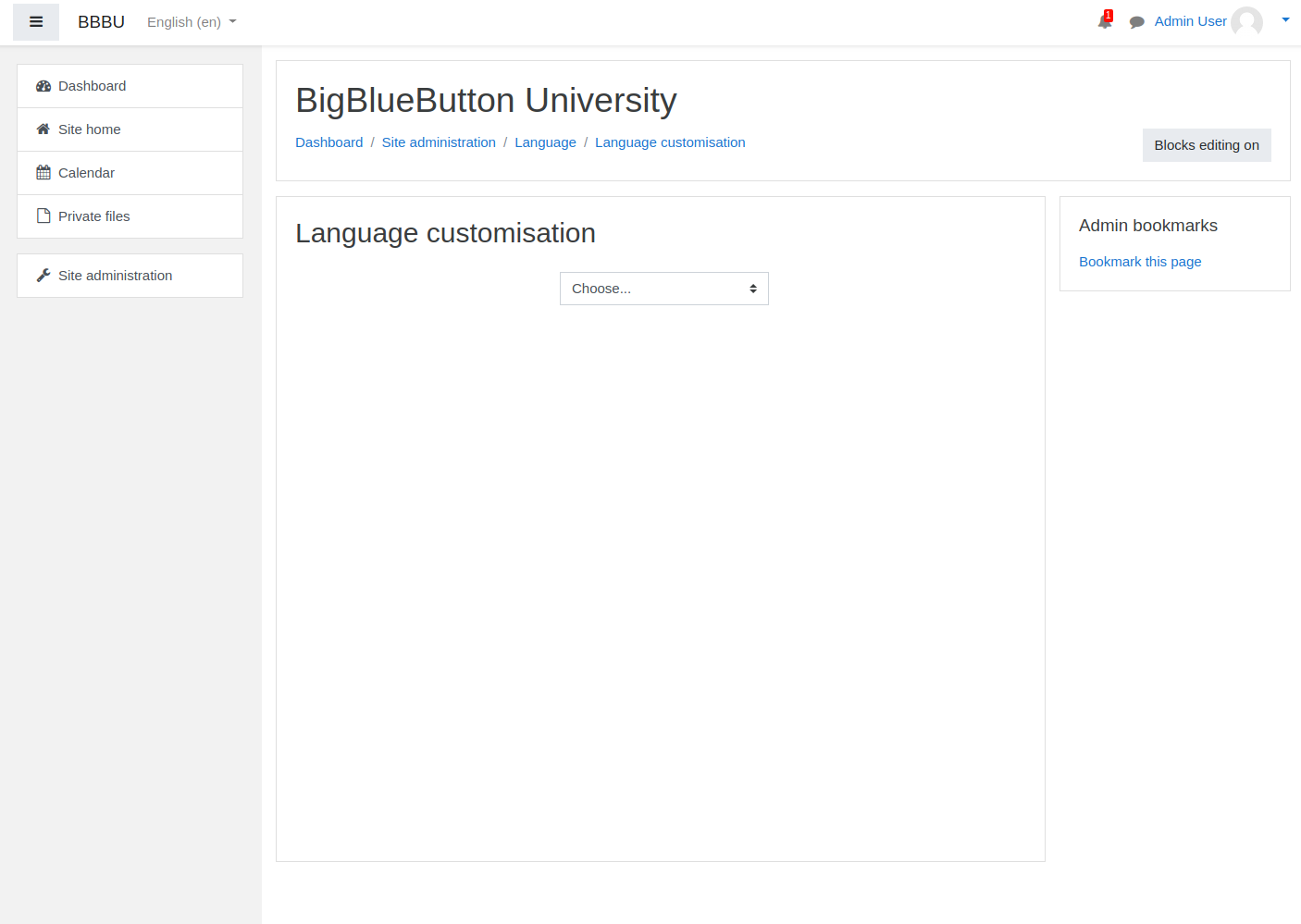Select the Private files document icon

pyautogui.click(x=42, y=216)
